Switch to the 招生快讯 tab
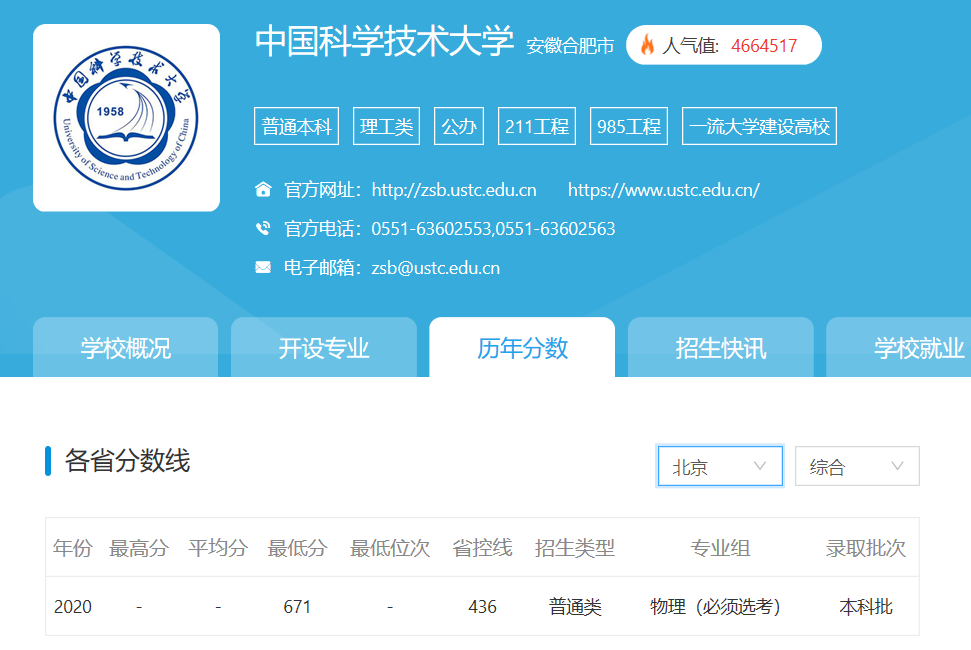Screen dimensions: 971x650 (x=719, y=347)
